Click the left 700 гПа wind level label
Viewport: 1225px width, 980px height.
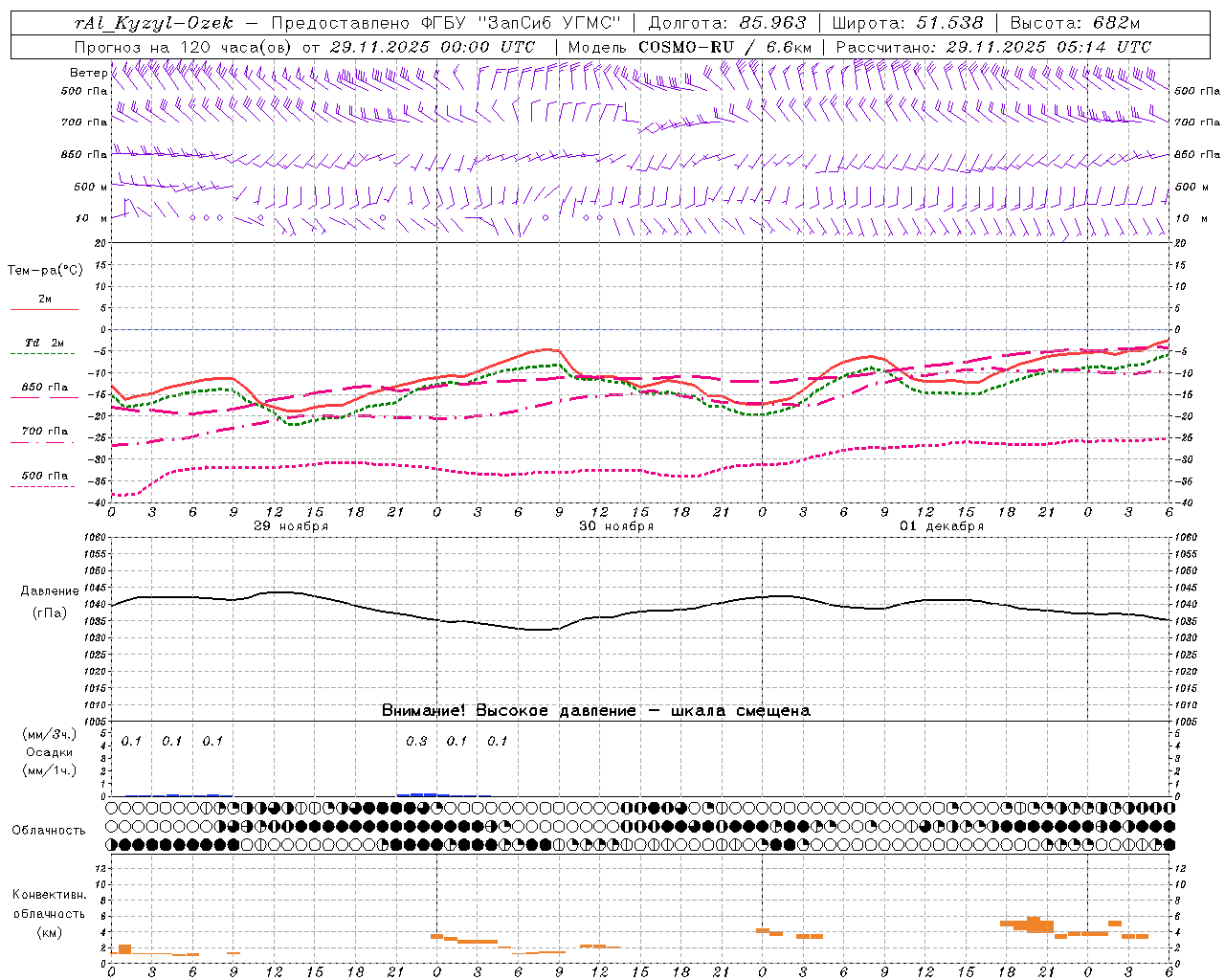click(83, 122)
